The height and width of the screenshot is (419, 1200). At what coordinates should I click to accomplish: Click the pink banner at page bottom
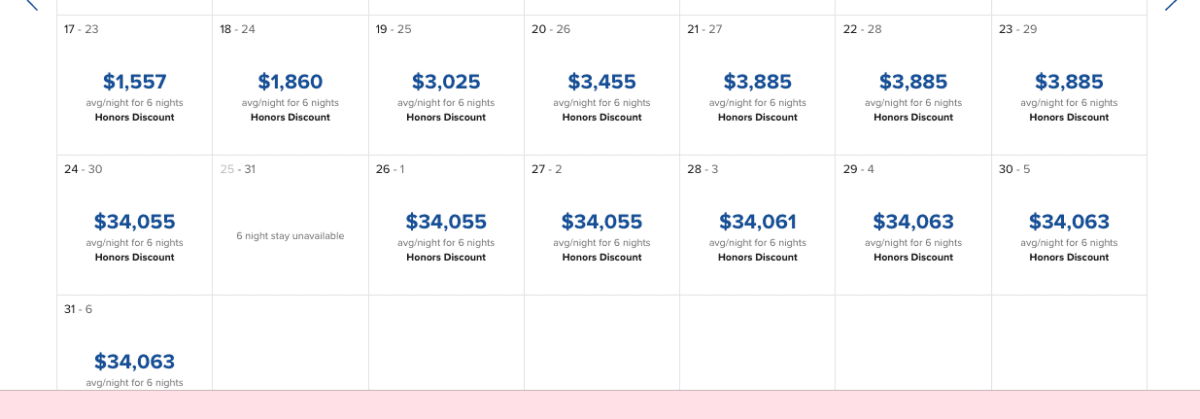(x=600, y=405)
